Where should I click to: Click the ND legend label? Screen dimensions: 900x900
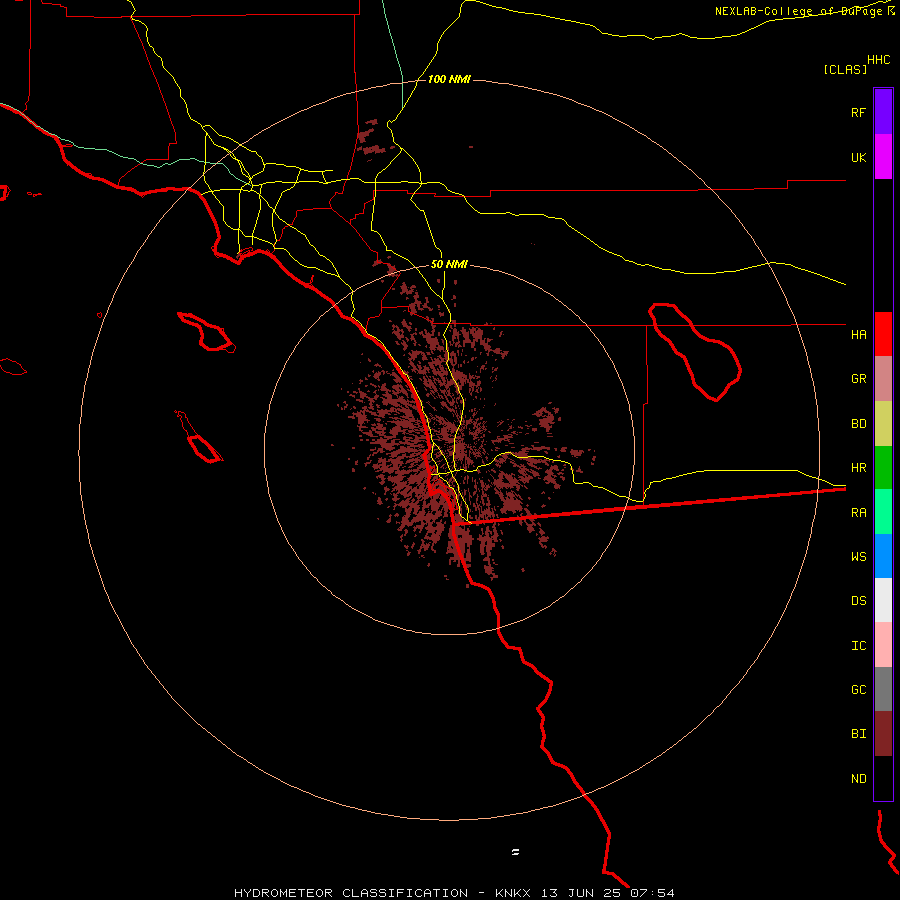click(858, 778)
